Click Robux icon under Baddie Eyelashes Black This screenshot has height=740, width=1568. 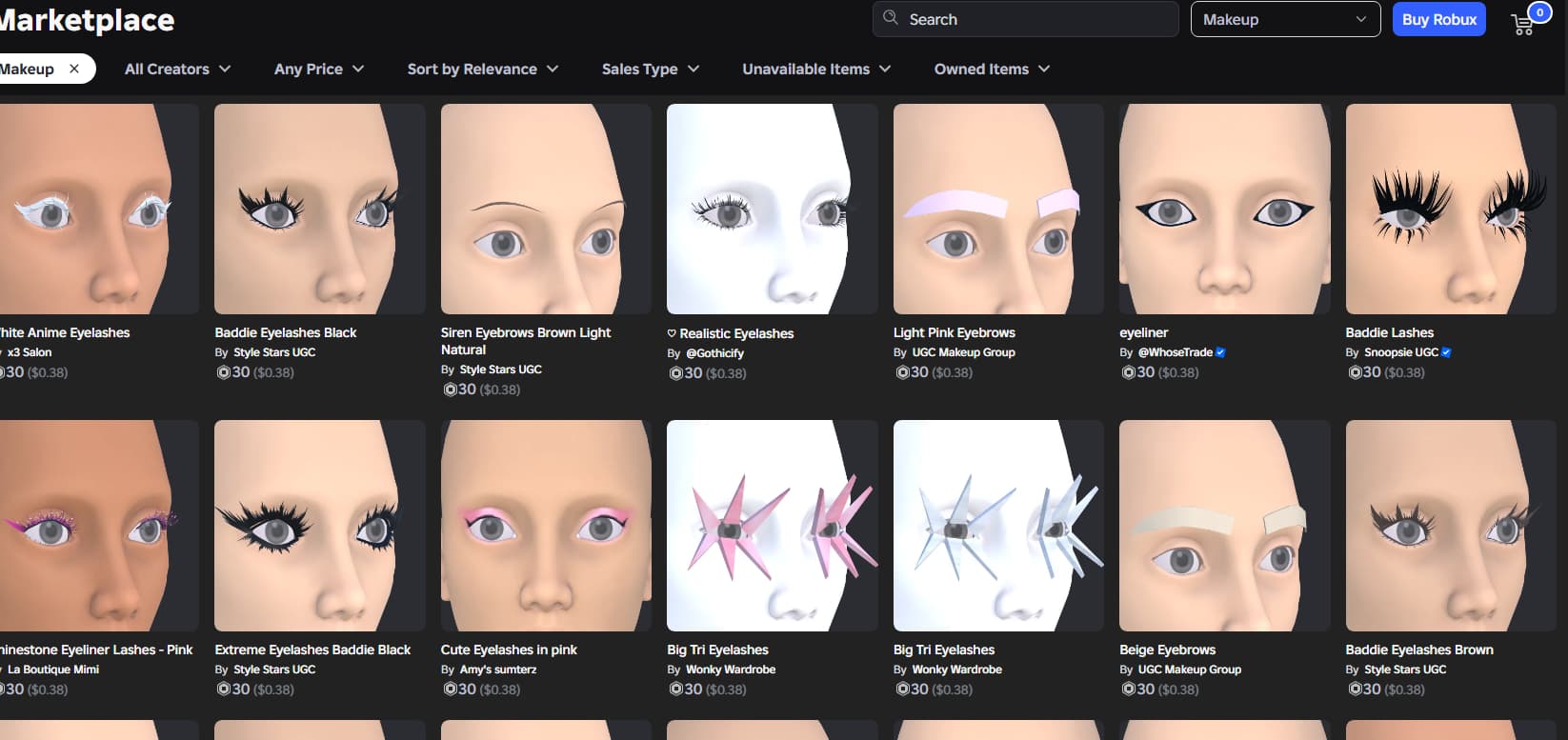(223, 372)
